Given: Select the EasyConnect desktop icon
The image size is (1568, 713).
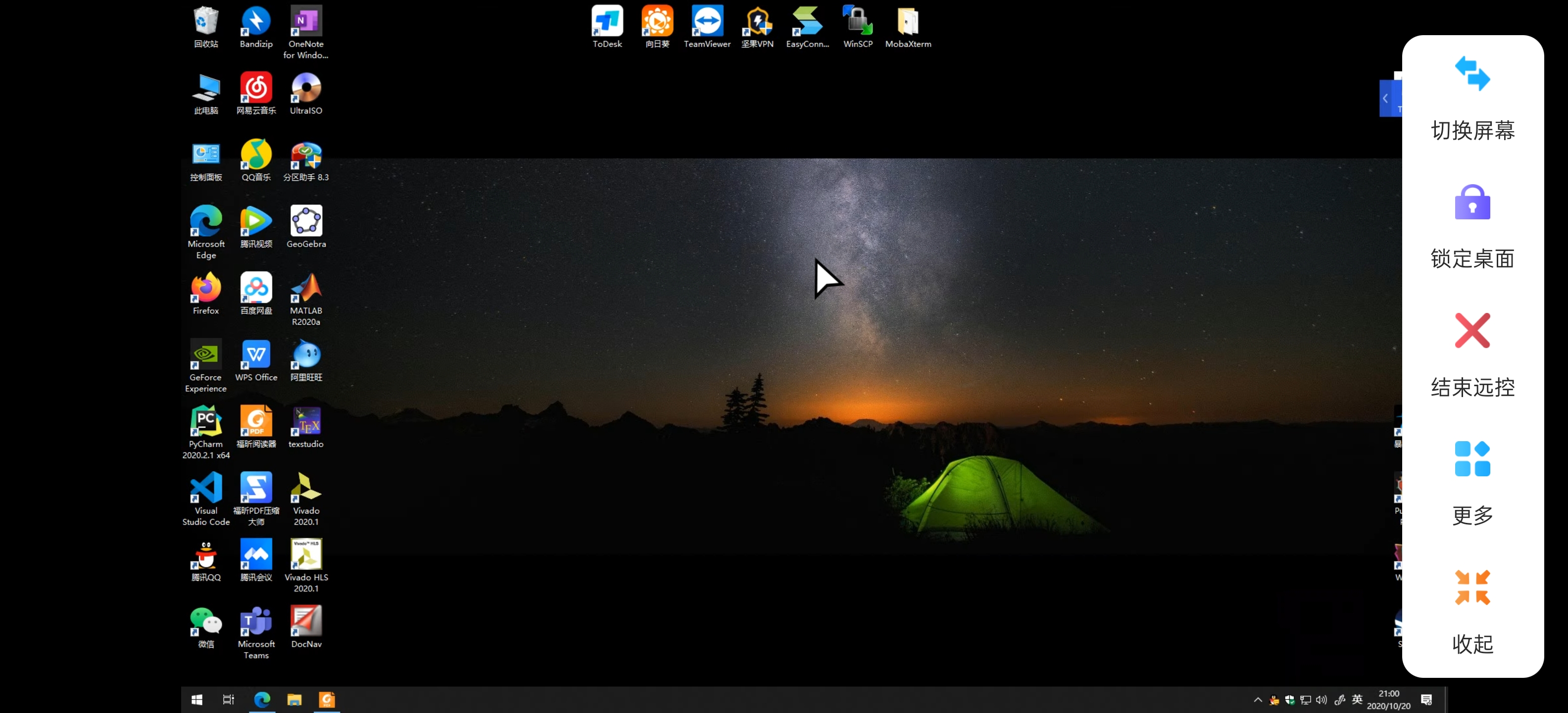Looking at the screenshot, I should point(807,27).
